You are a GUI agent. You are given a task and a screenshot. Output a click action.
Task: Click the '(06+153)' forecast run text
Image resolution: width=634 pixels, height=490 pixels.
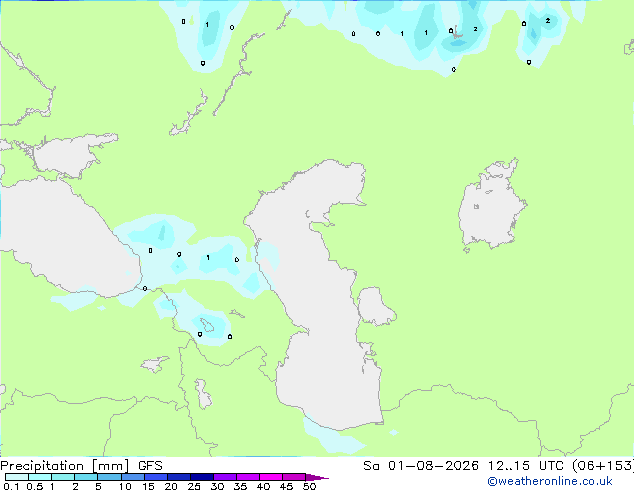[x=603, y=466]
